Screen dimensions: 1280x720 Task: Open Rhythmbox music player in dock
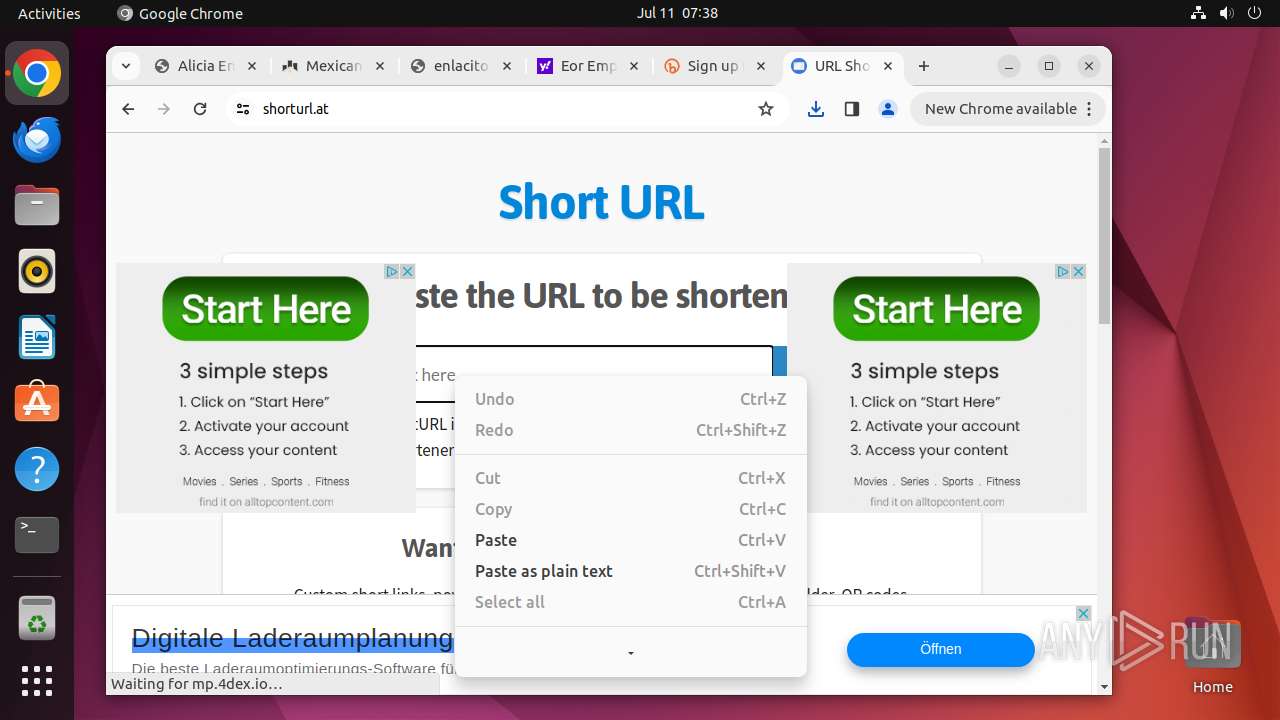click(x=37, y=271)
